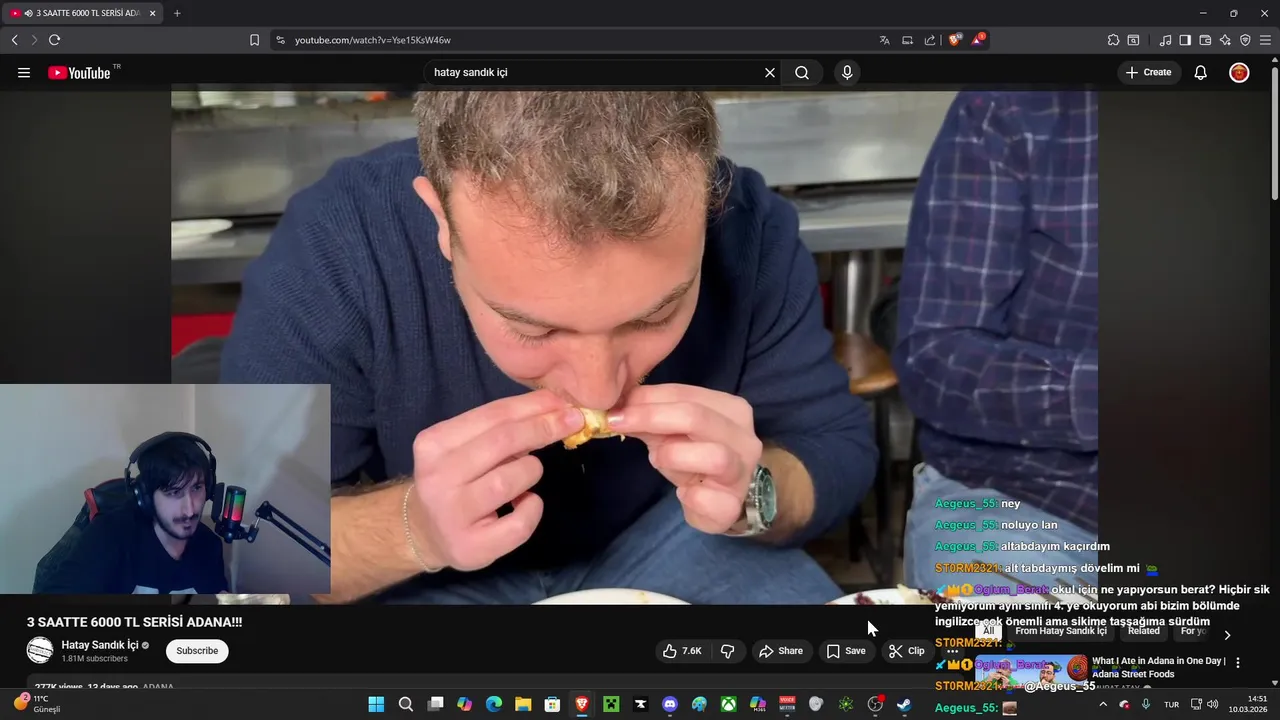The width and height of the screenshot is (1280, 720).
Task: Open File Explorer from the taskbar
Action: 523,704
